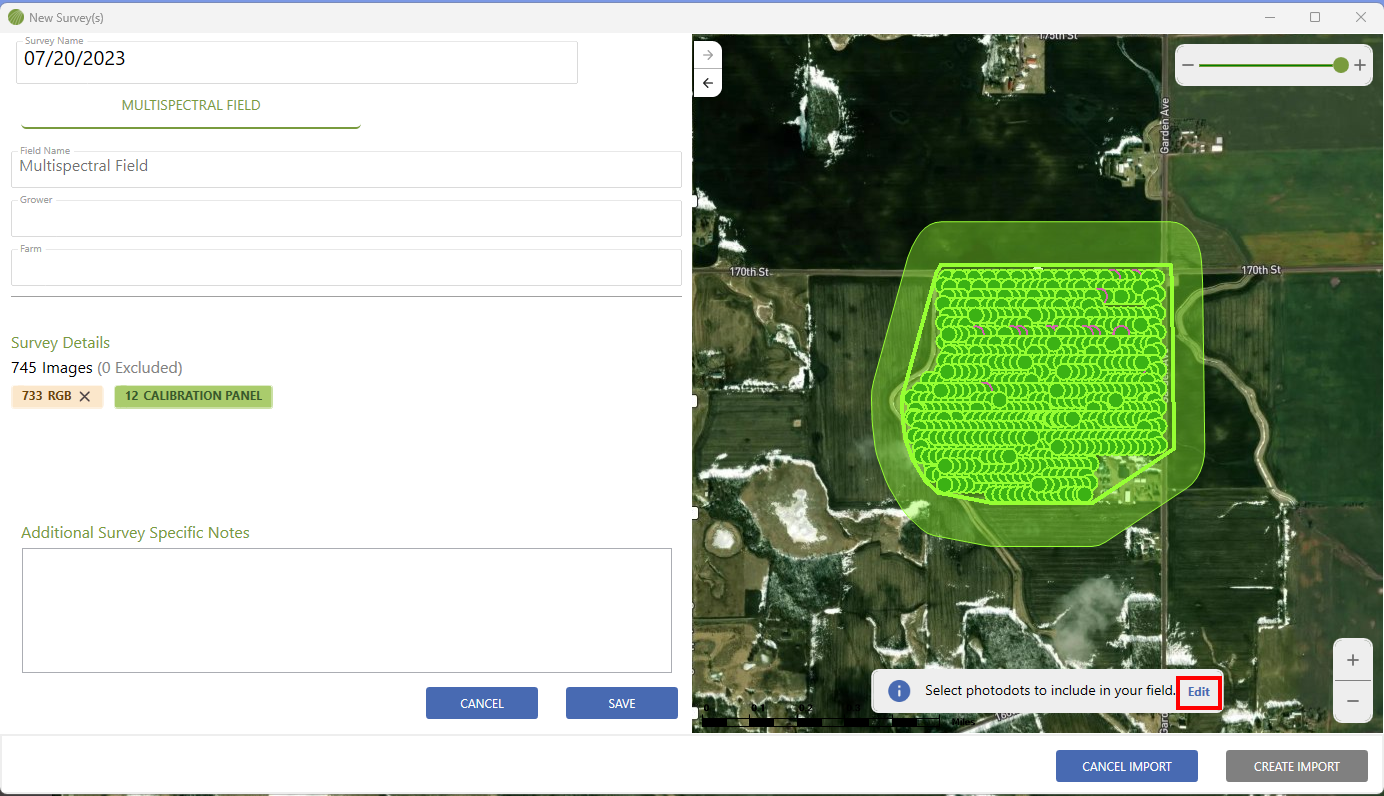The width and height of the screenshot is (1384, 796).
Task: Select the 733 RGB image chip
Action: (46, 396)
